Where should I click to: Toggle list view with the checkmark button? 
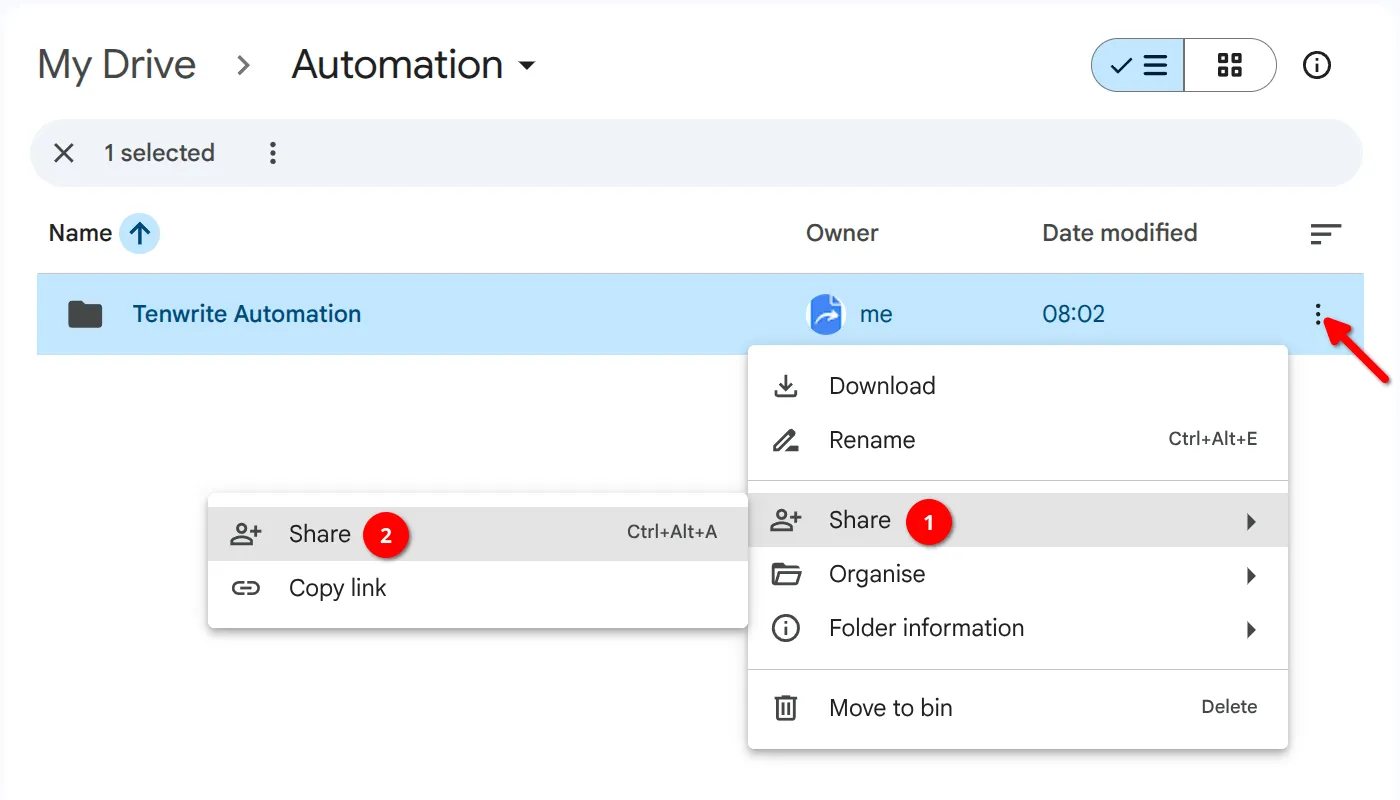pos(1140,64)
